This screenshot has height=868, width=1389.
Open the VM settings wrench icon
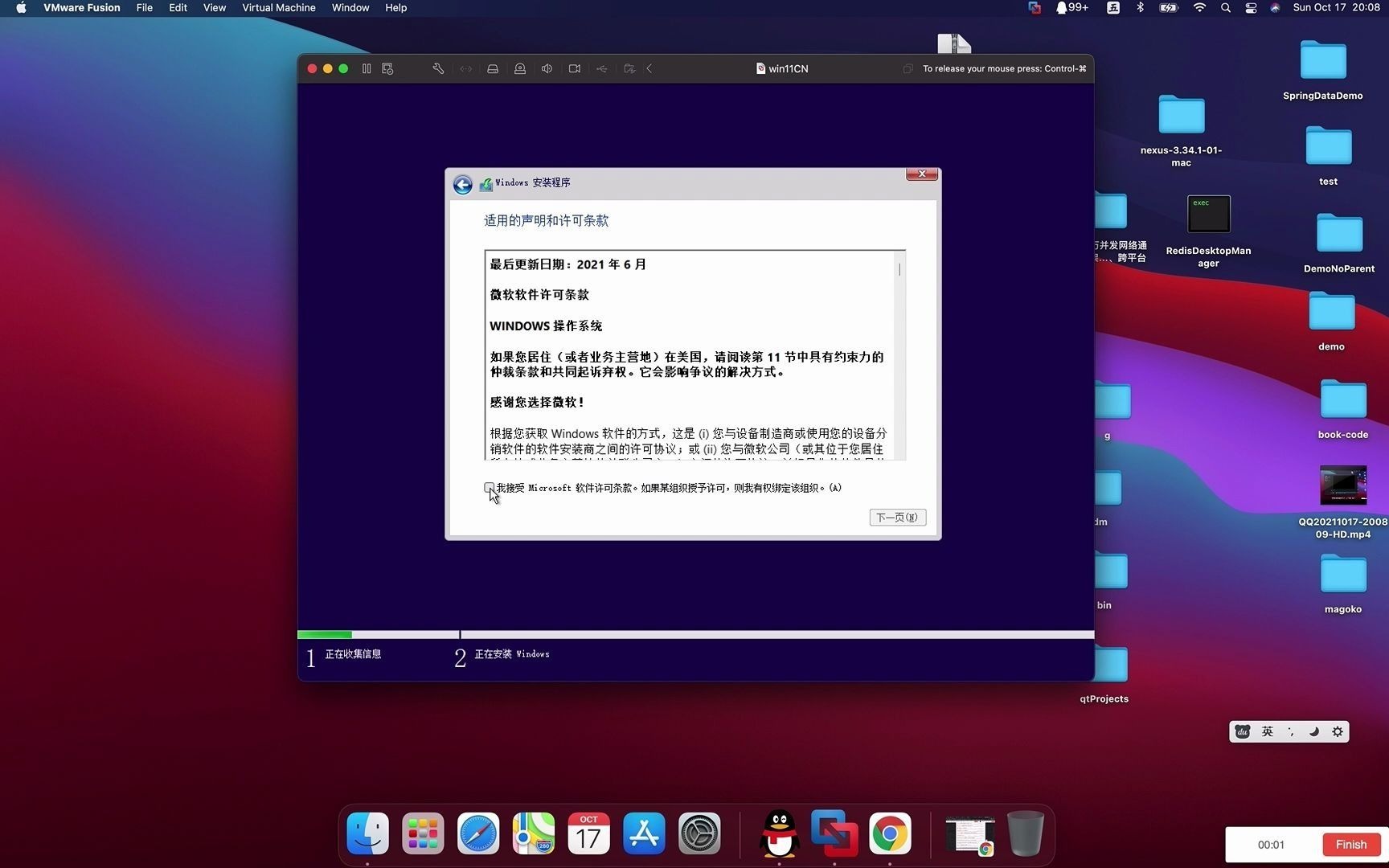pos(438,69)
